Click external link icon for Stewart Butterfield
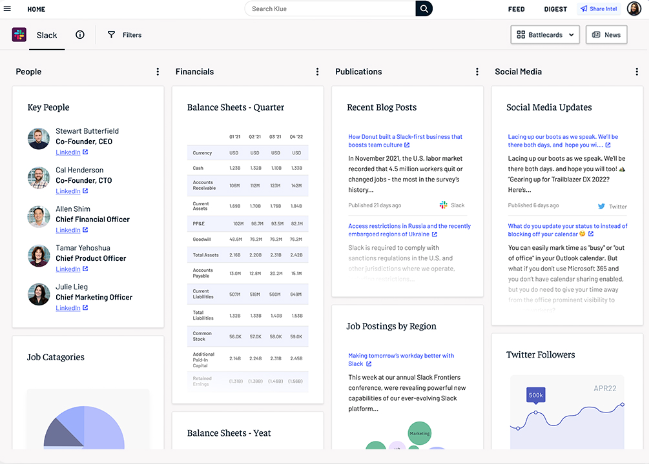This screenshot has height=464, width=649. pos(85,152)
